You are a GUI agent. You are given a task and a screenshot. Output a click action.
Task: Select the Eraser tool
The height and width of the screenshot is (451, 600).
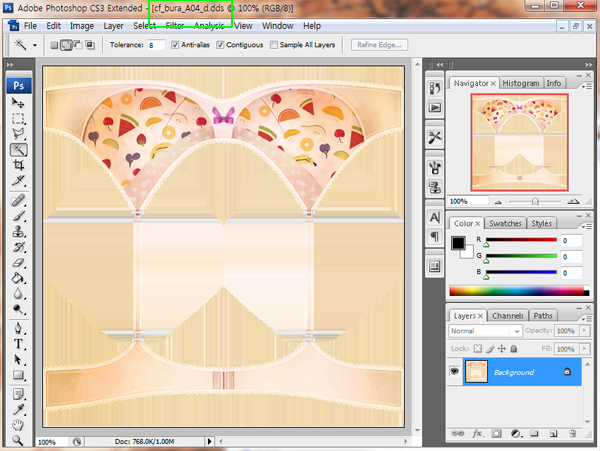point(18,263)
